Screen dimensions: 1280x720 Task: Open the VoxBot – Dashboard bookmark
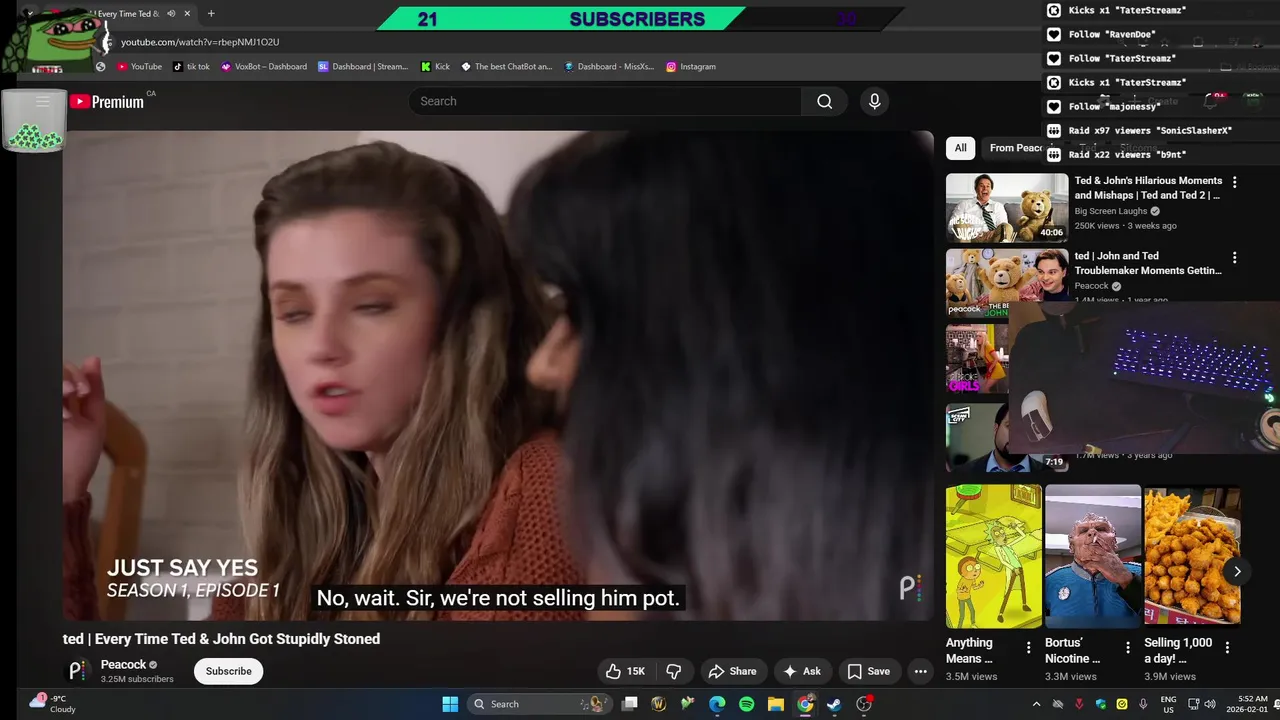(x=264, y=66)
